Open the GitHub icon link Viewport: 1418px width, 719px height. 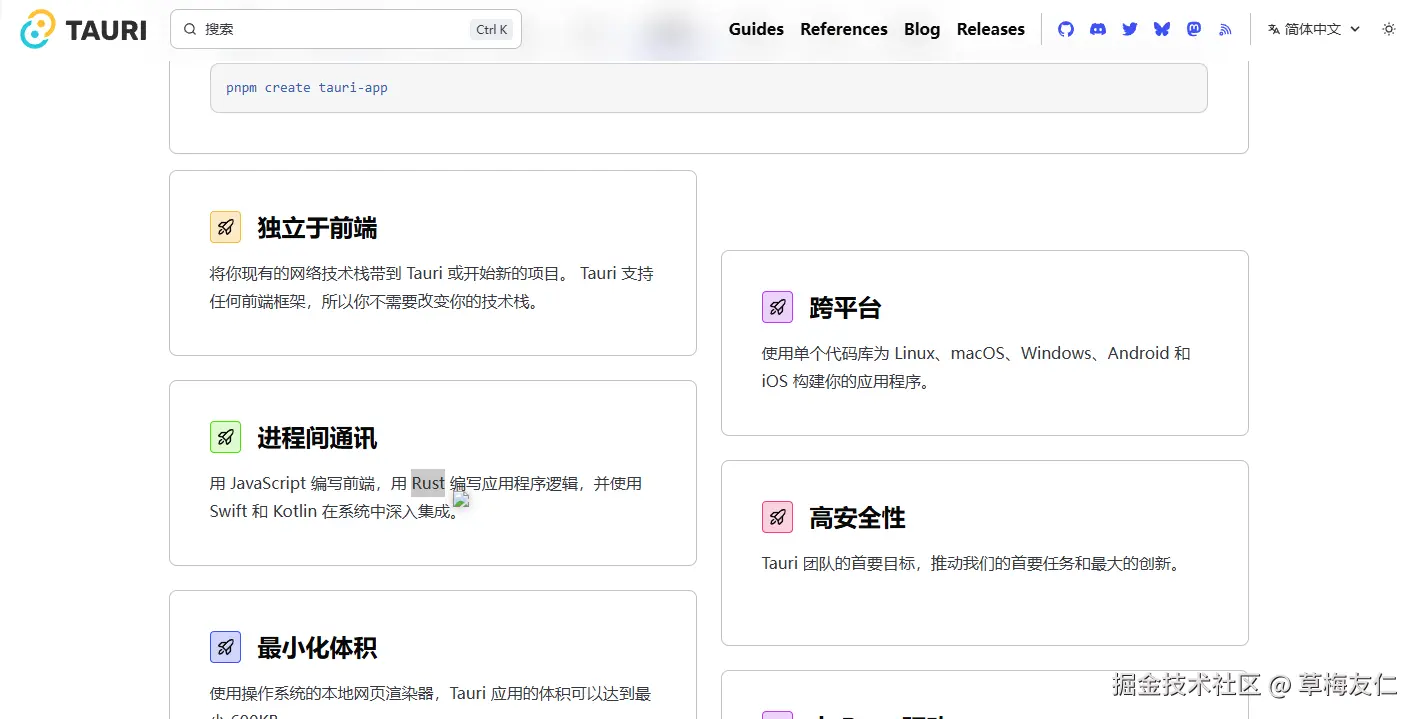[x=1066, y=29]
